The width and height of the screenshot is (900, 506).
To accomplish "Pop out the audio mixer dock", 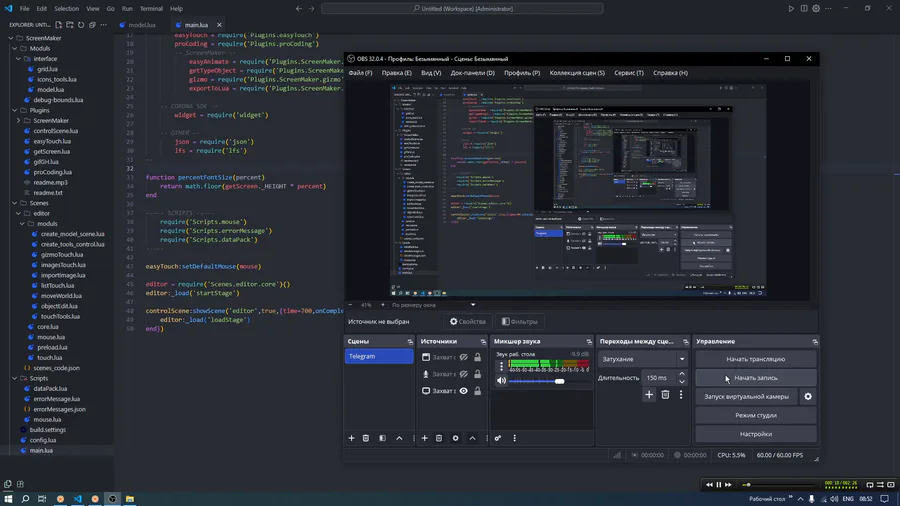I will click(x=589, y=341).
